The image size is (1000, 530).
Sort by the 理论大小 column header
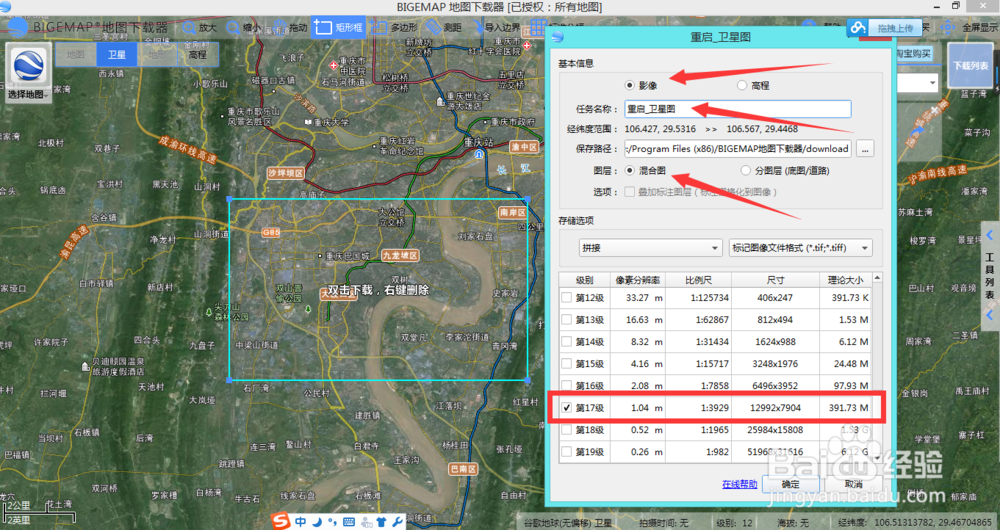point(845,280)
